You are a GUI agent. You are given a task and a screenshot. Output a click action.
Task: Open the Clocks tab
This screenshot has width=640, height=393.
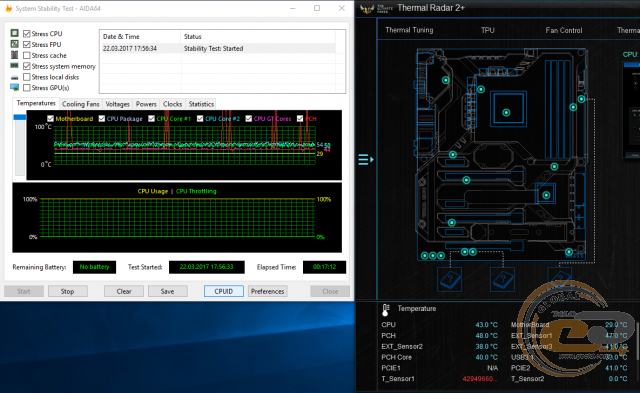172,104
